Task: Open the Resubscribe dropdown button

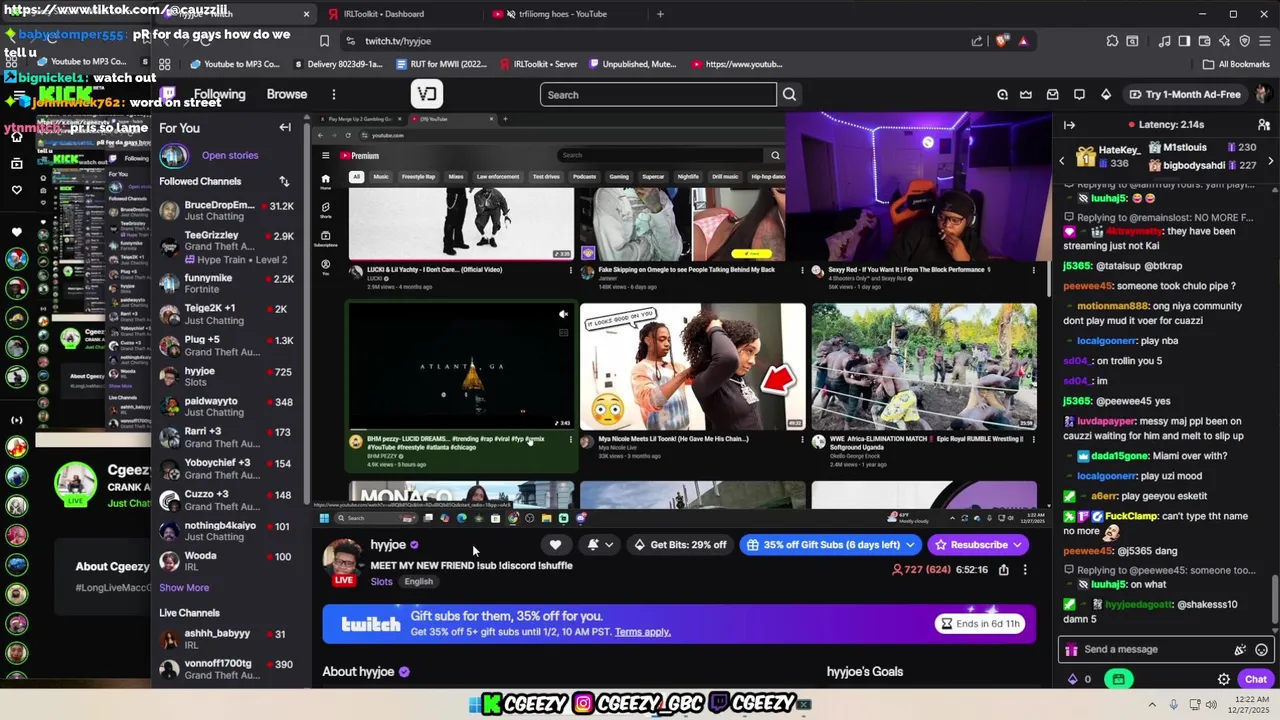Action: coord(978,545)
